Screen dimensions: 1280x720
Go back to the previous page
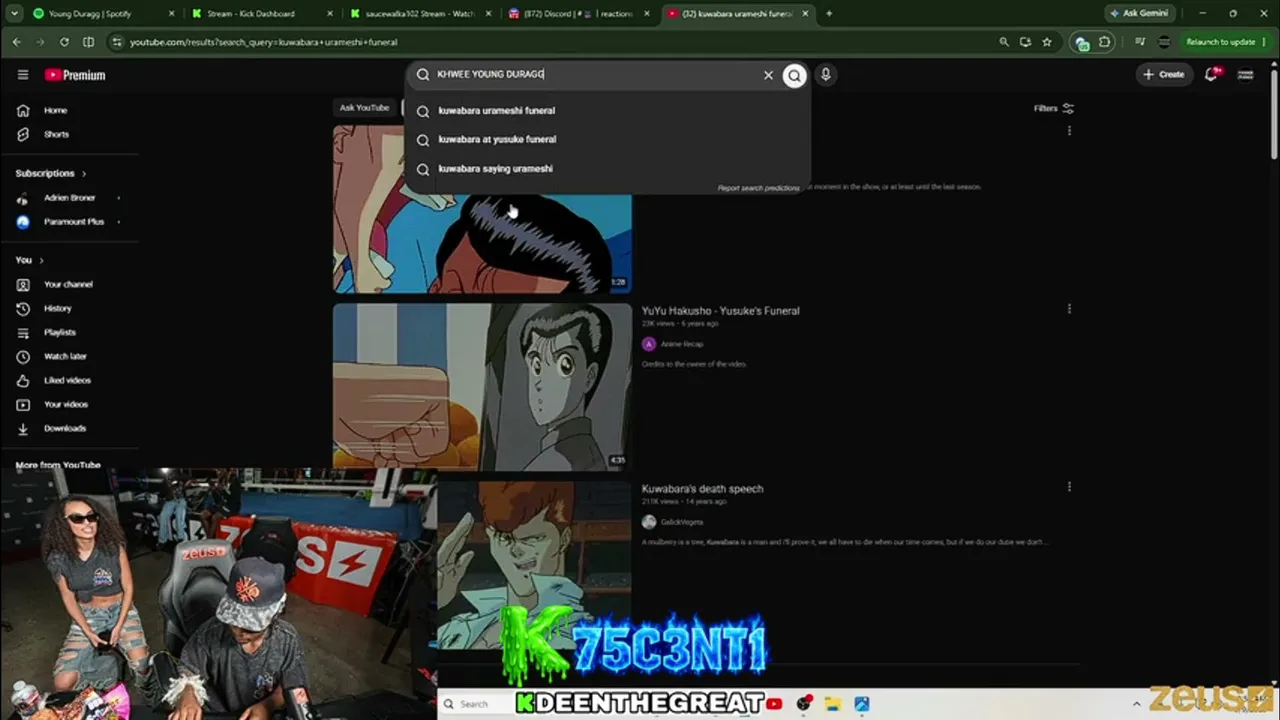tap(17, 42)
